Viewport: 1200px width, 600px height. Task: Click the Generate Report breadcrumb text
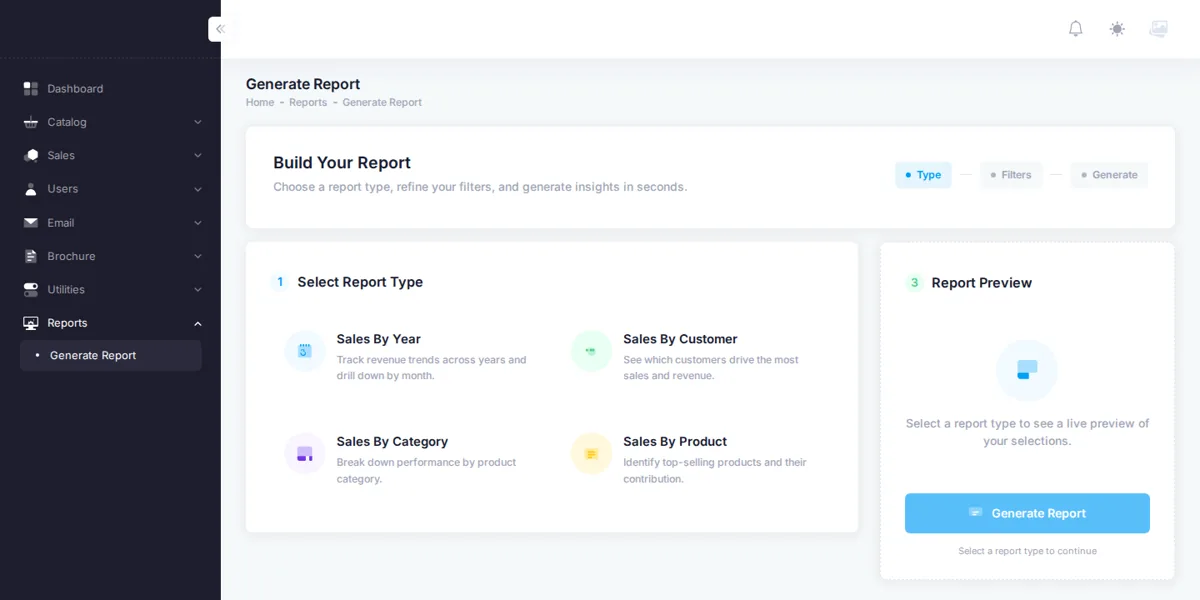click(x=382, y=102)
